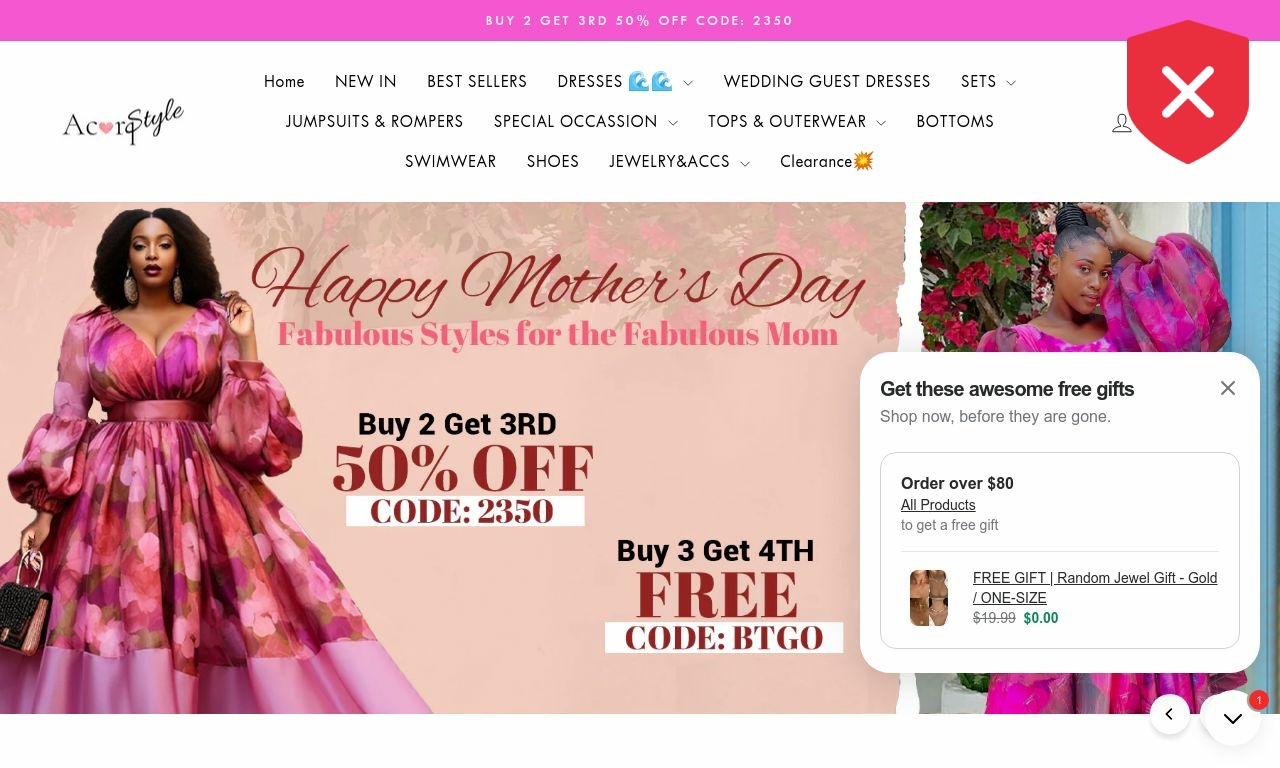Open the All Products link
The width and height of the screenshot is (1280, 768).
[938, 505]
